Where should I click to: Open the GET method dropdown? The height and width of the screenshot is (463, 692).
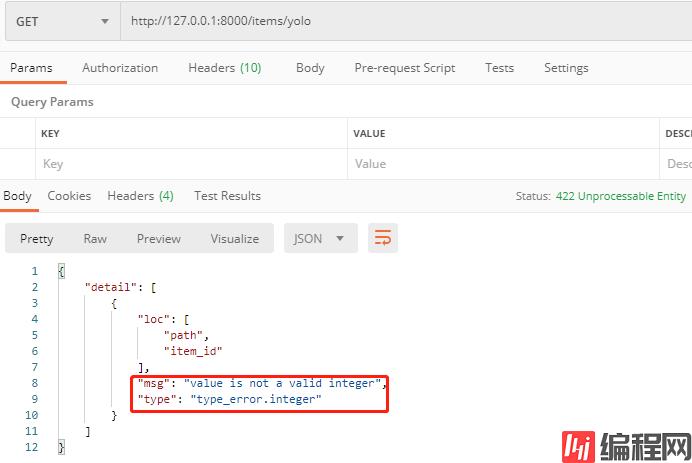(x=60, y=21)
